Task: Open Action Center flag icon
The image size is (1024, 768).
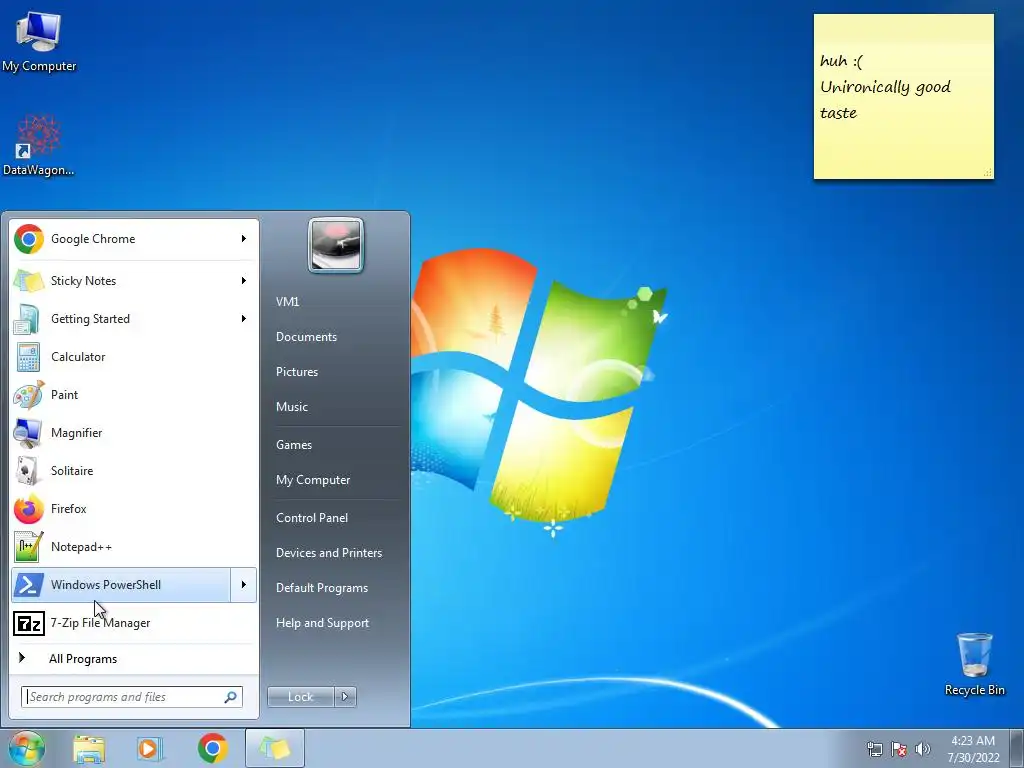Action: coord(899,749)
